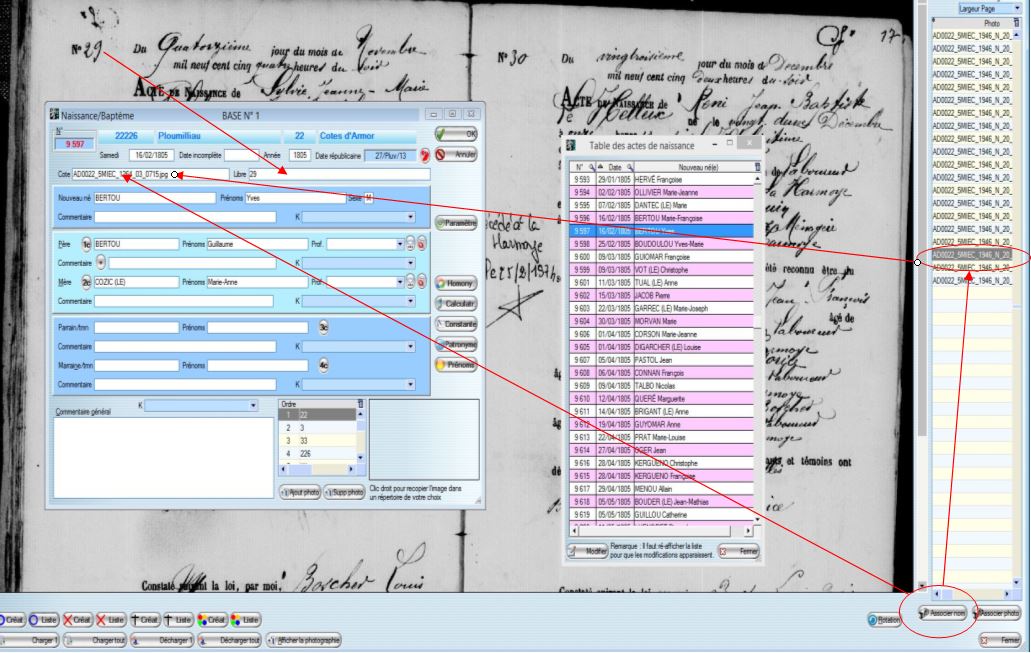Click the Prénoms side button
Viewport: 1031px width, 653px height.
(x=455, y=364)
